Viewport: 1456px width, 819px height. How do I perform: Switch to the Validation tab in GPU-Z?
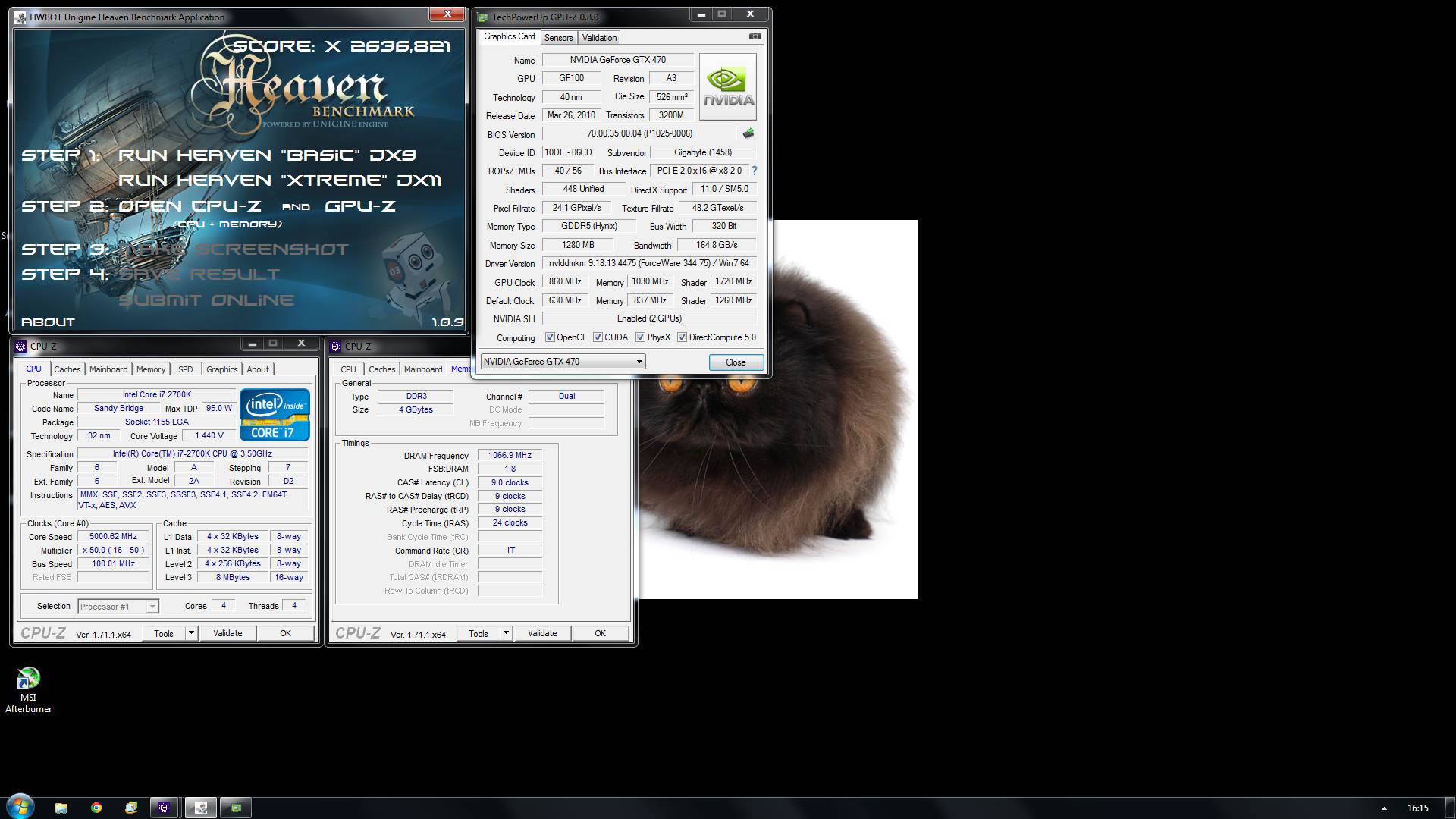599,38
